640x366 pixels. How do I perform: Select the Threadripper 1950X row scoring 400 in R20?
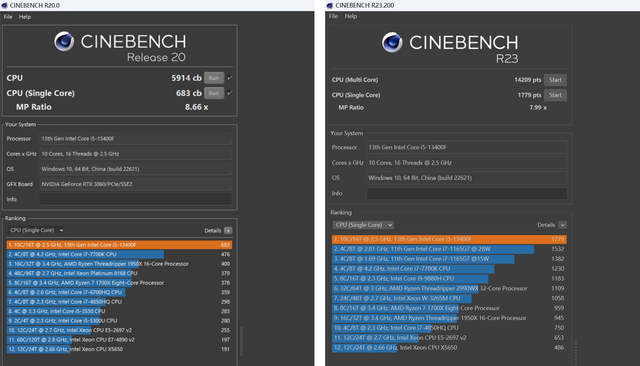[x=119, y=264]
